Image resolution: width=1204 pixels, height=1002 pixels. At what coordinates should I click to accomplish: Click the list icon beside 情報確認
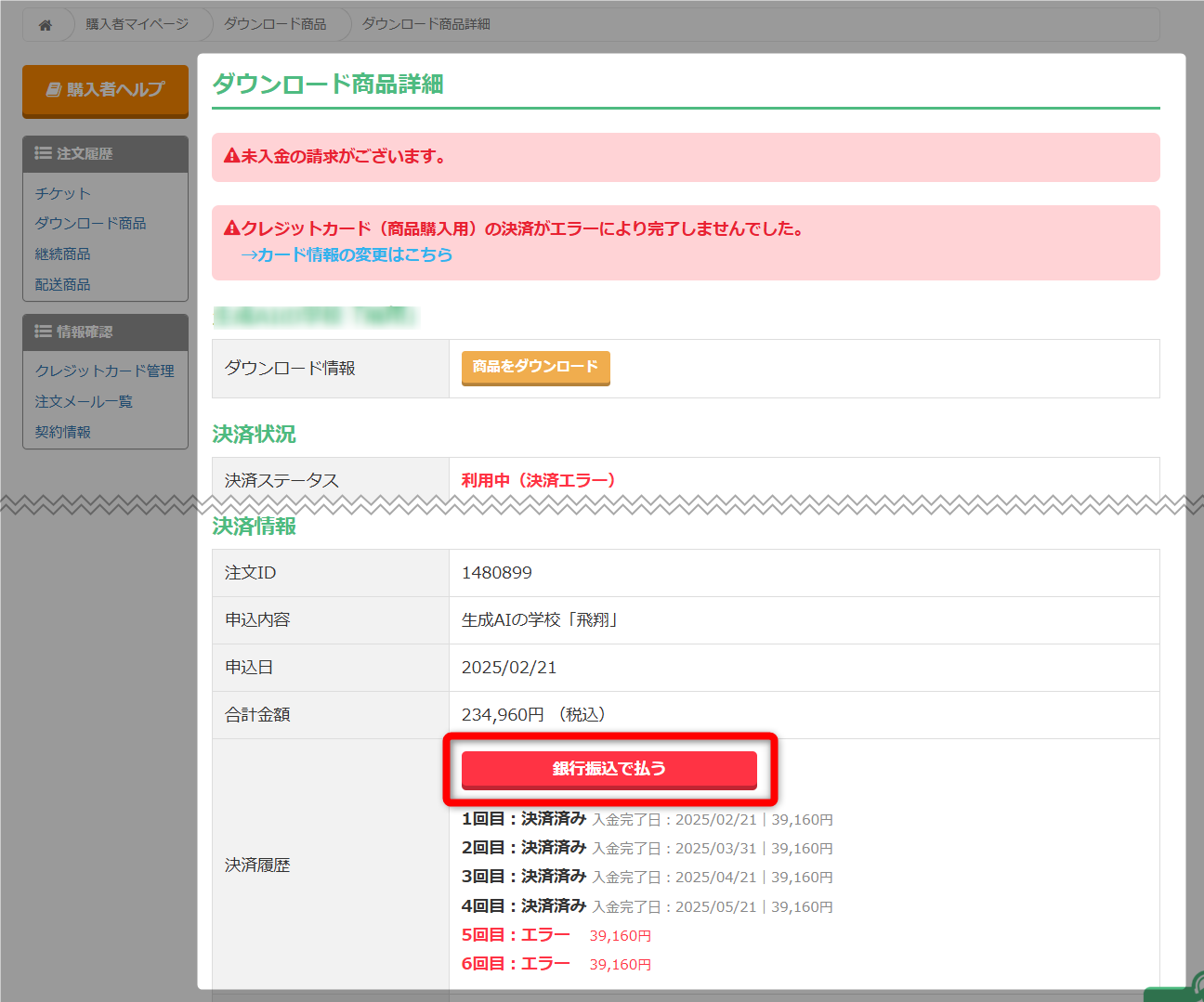[43, 332]
